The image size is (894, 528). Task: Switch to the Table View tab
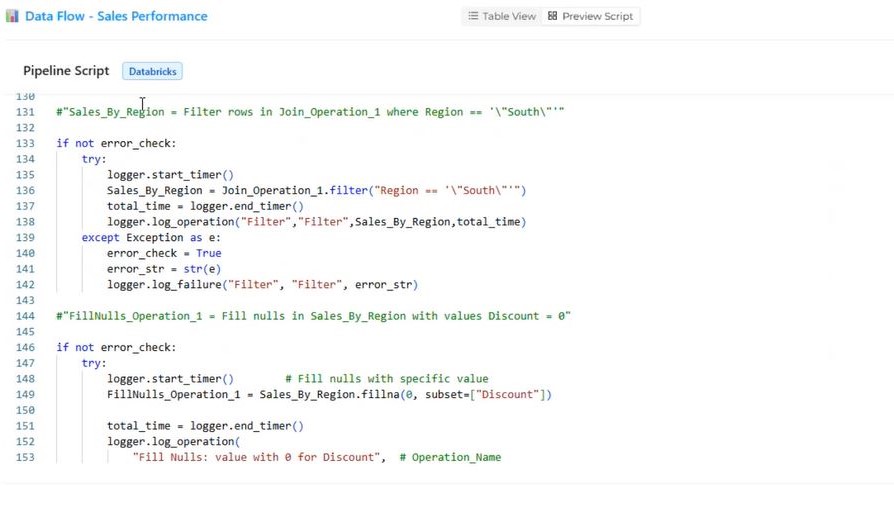(502, 16)
